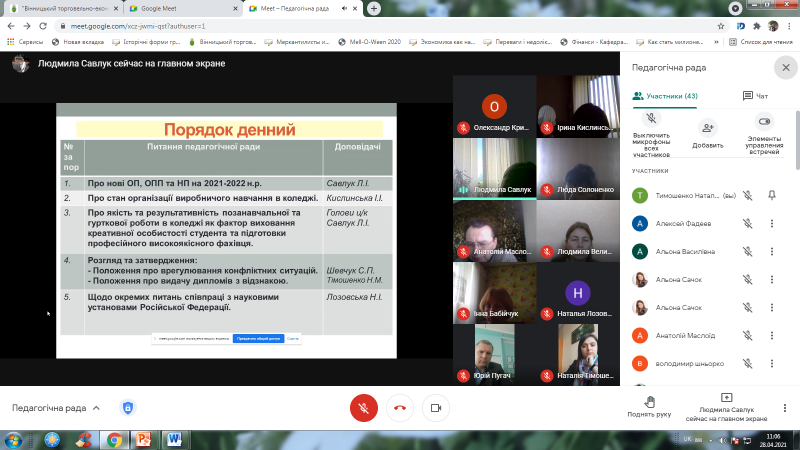Open Фінанси - Кафедра bookmark

click(x=594, y=42)
